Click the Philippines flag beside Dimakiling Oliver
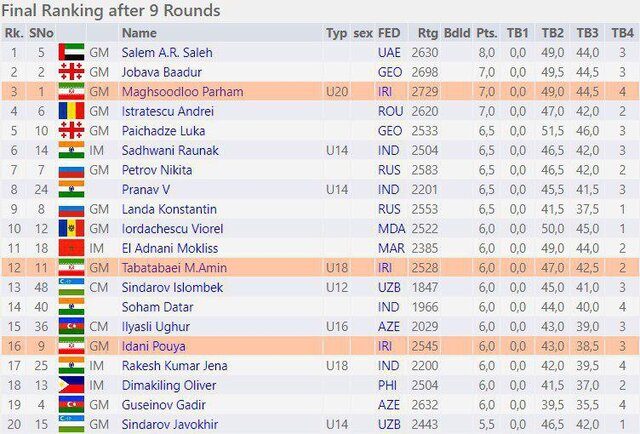Image resolution: width=640 pixels, height=434 pixels. pyautogui.click(x=71, y=385)
